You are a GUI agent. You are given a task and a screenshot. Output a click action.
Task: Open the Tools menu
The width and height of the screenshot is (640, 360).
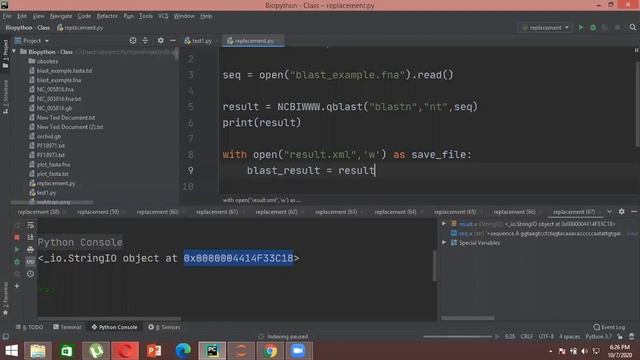146,16
